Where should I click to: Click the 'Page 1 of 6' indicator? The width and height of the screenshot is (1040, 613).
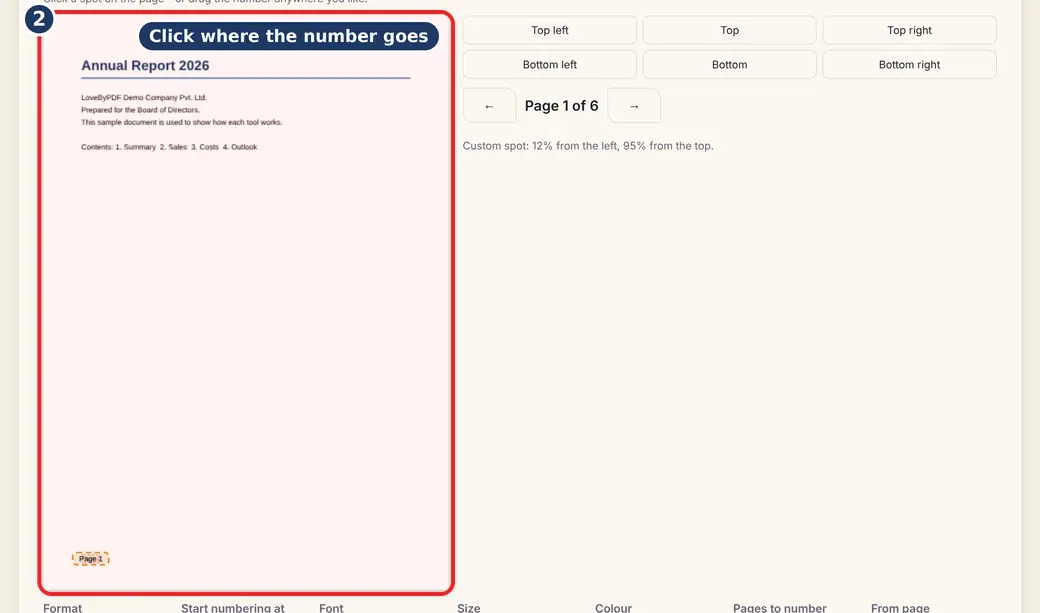tap(561, 105)
